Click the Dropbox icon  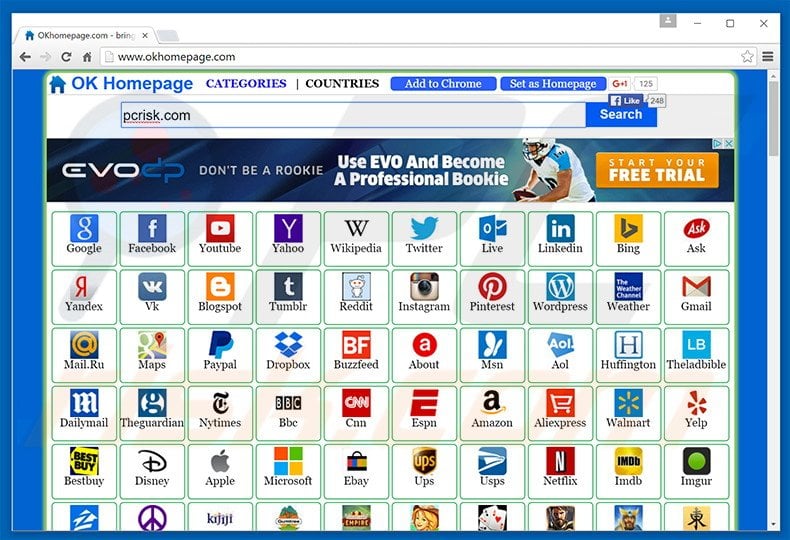(288, 345)
